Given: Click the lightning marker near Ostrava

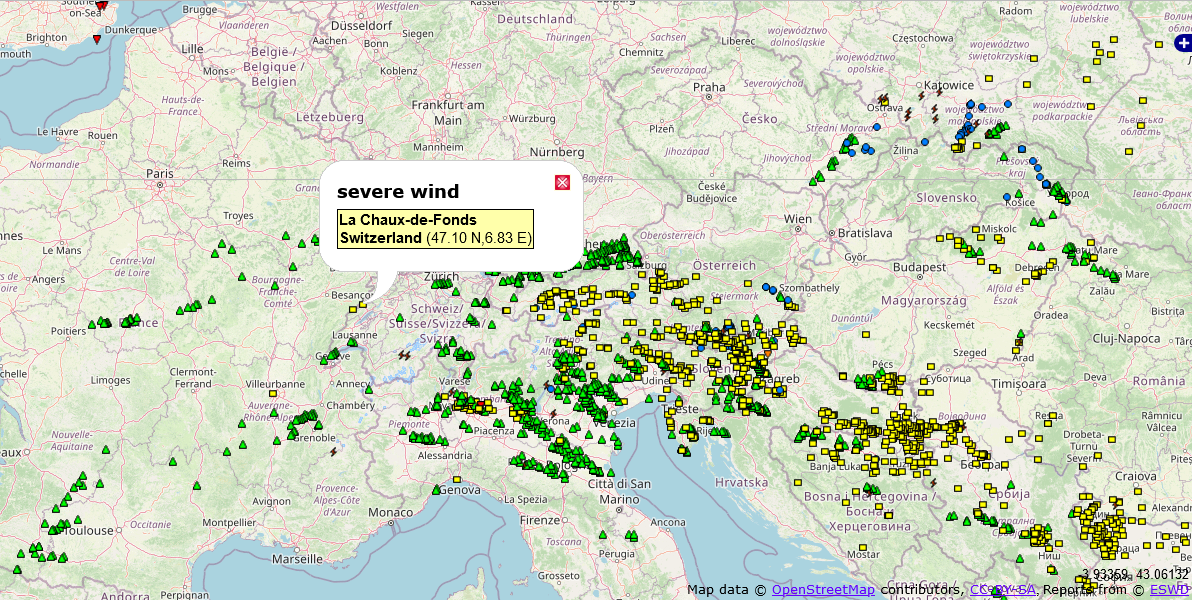Looking at the screenshot, I should click(881, 100).
